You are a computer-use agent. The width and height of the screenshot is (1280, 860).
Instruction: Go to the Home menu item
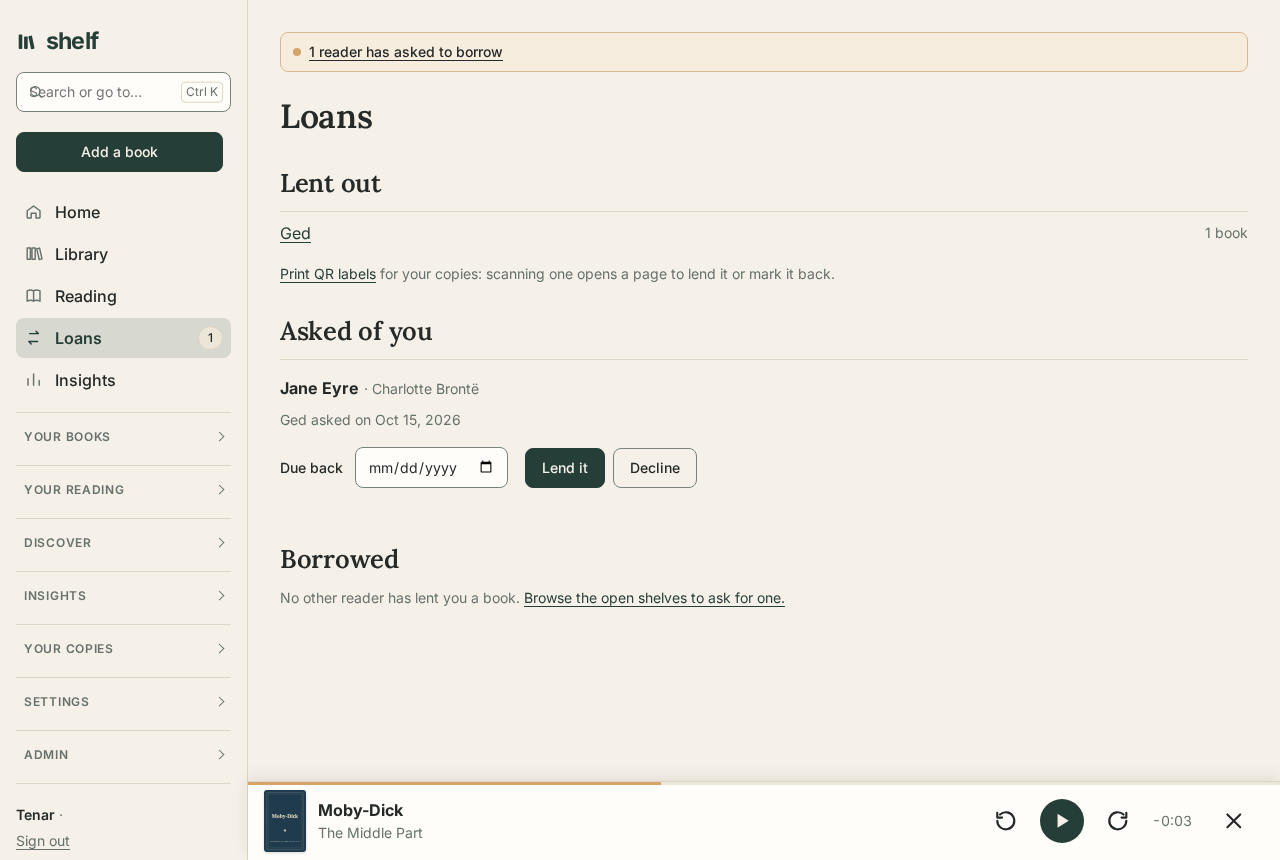point(123,212)
